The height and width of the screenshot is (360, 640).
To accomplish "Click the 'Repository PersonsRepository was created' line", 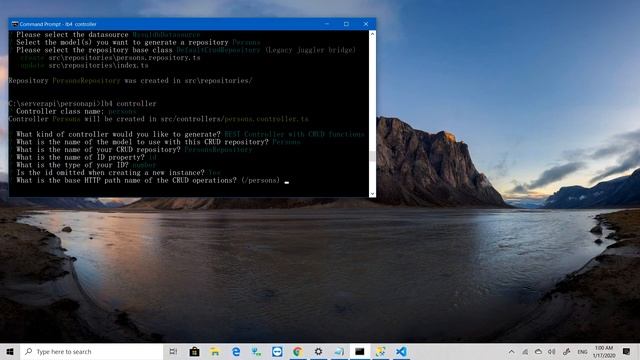I will (x=130, y=81).
